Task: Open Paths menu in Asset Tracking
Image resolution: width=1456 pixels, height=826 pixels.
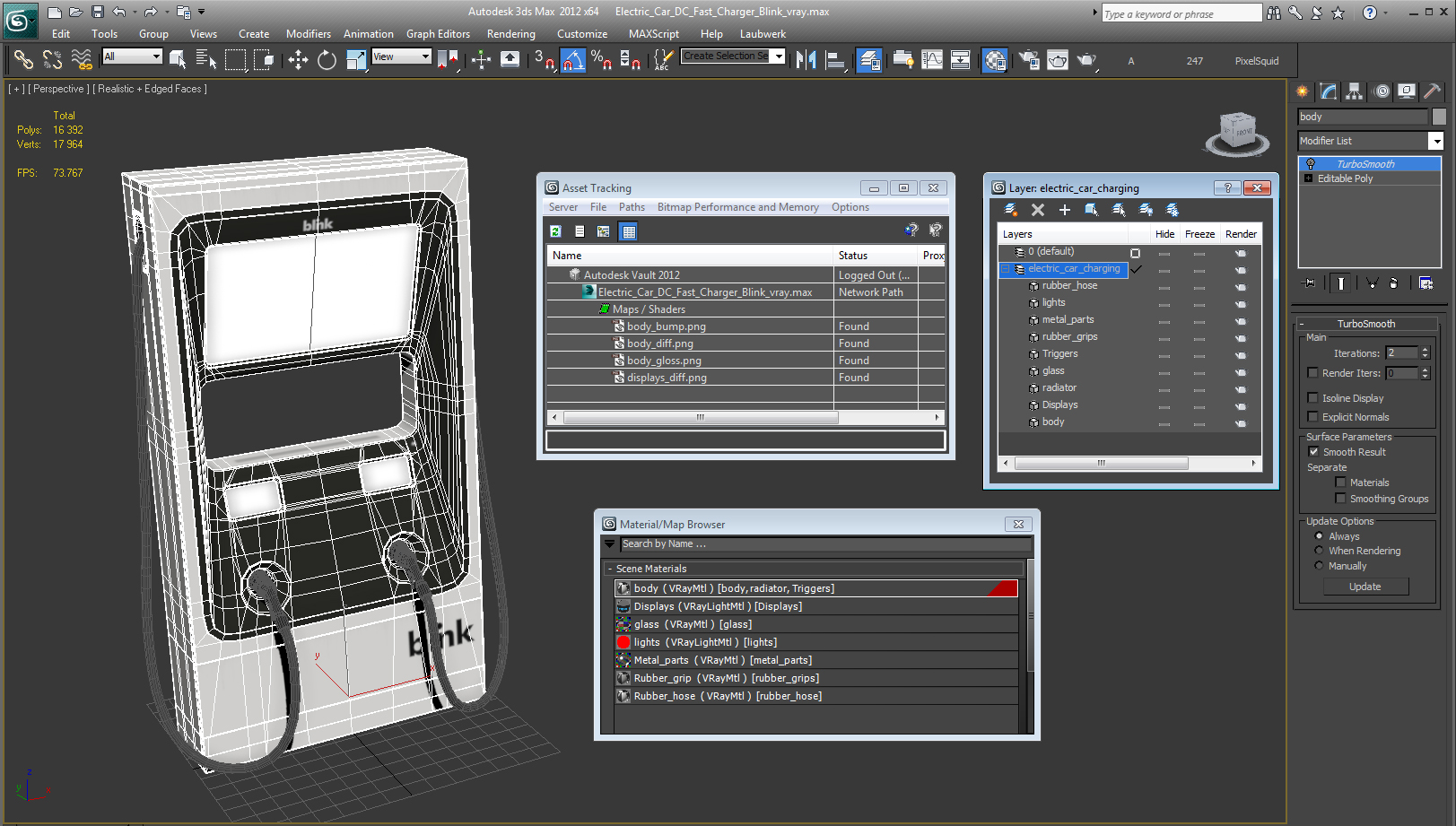Action: [632, 207]
